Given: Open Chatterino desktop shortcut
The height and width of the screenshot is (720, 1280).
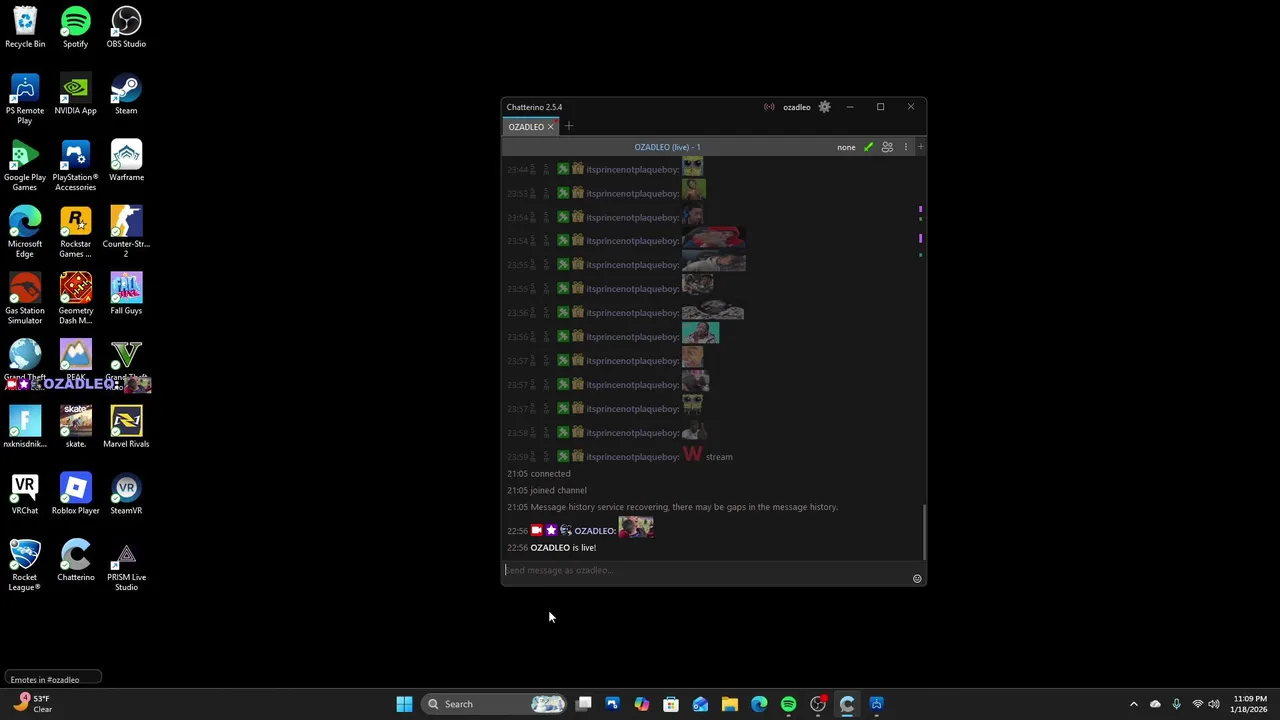Looking at the screenshot, I should [x=75, y=560].
